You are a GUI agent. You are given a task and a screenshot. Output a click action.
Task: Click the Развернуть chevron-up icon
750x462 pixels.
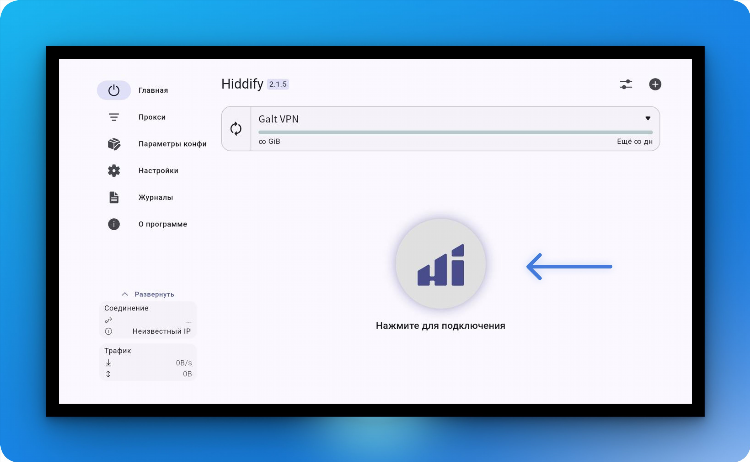[x=125, y=294]
